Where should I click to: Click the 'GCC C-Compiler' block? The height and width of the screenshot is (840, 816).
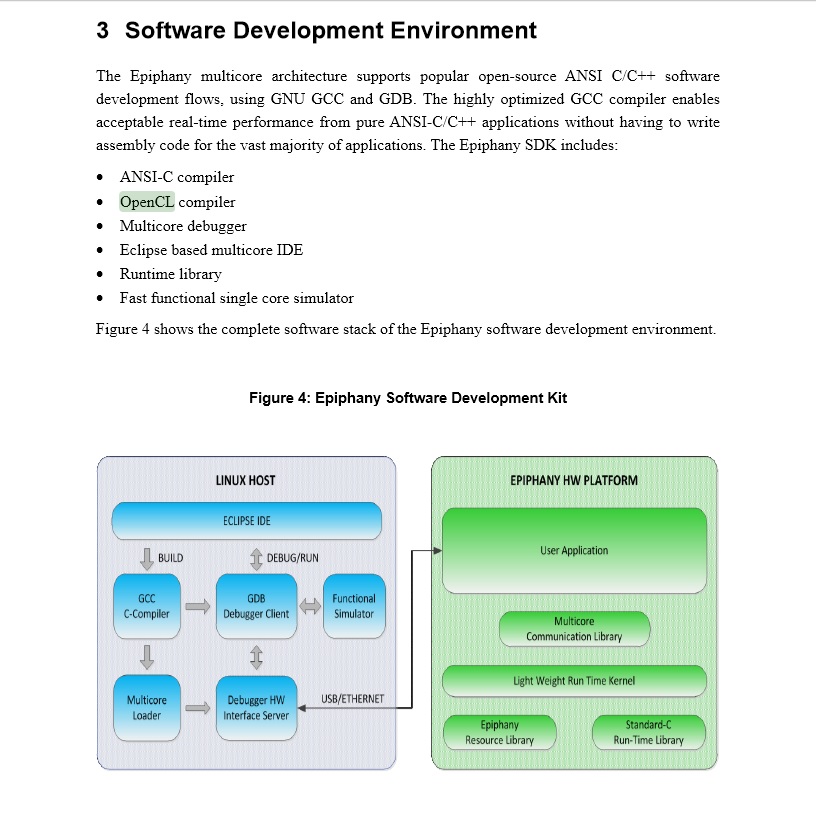point(147,606)
